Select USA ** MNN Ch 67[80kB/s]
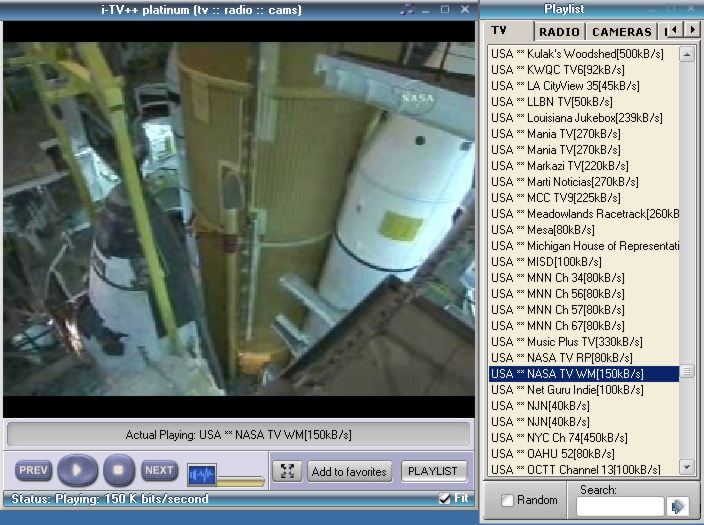This screenshot has height=525, width=704. click(x=584, y=326)
